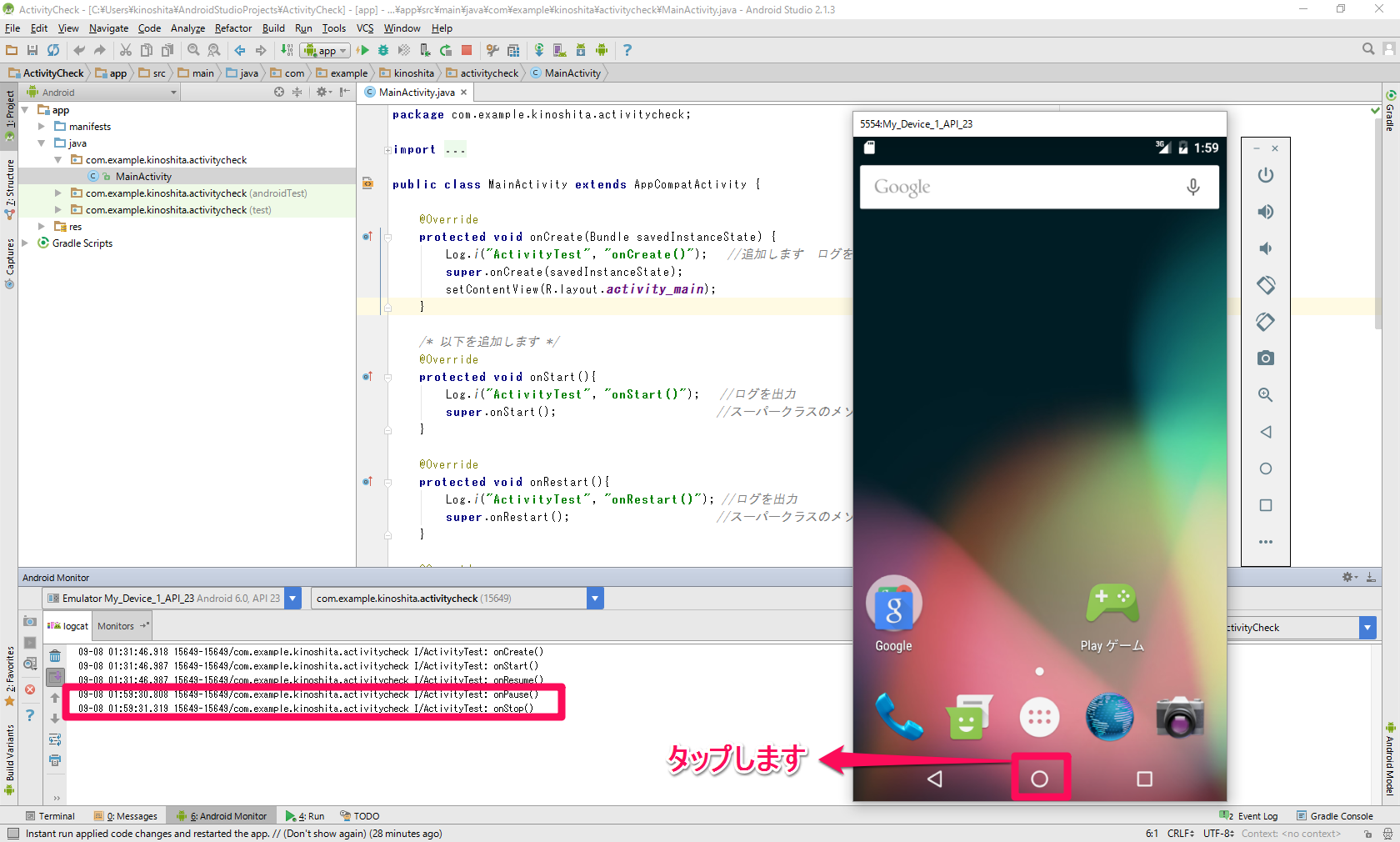Tap the emulator back triangle on screen

tap(935, 779)
